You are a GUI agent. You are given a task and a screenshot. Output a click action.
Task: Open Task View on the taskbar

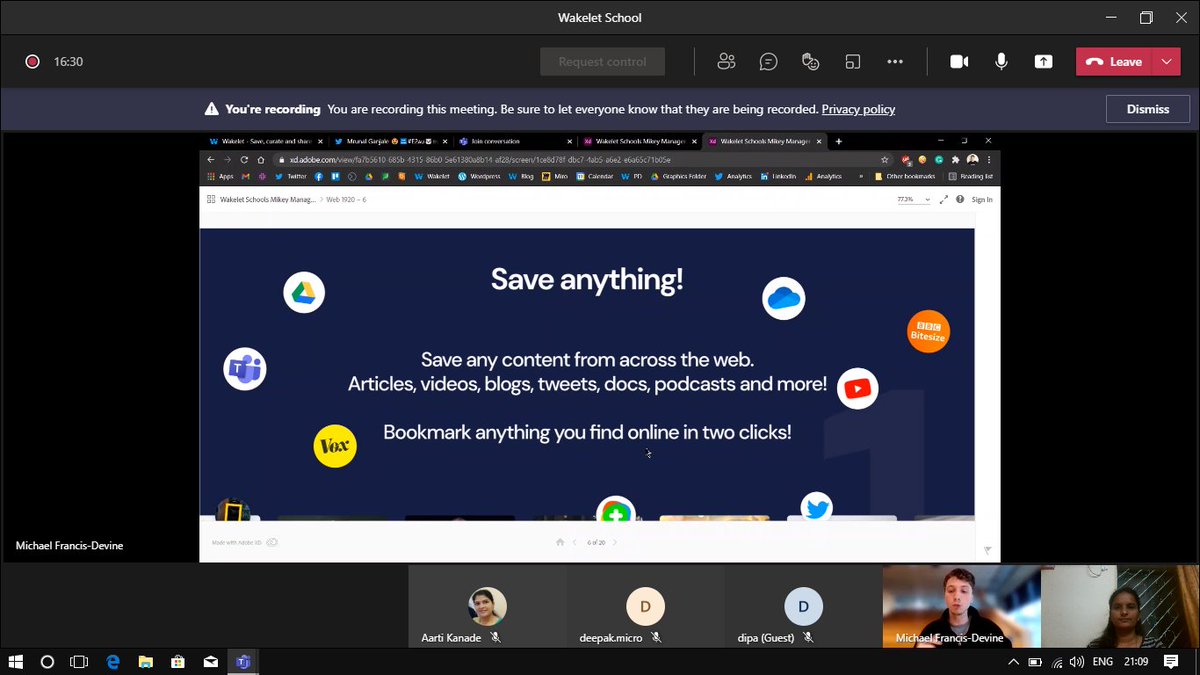pyautogui.click(x=79, y=662)
